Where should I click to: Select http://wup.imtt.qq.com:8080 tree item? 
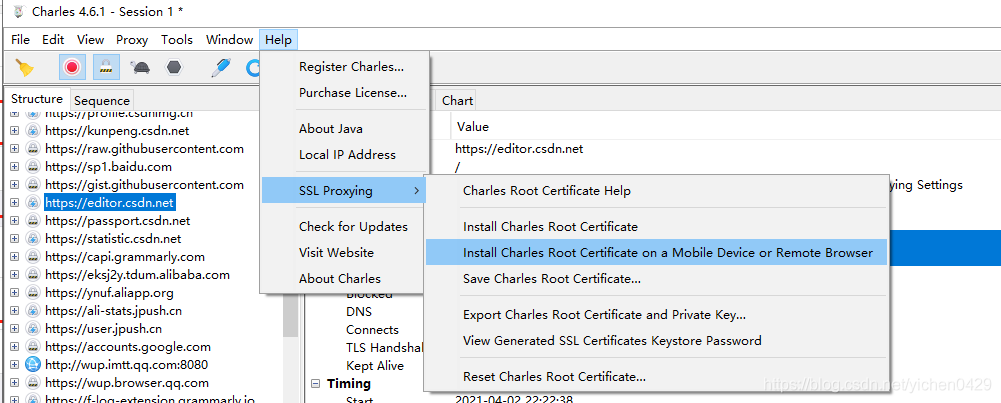126,365
